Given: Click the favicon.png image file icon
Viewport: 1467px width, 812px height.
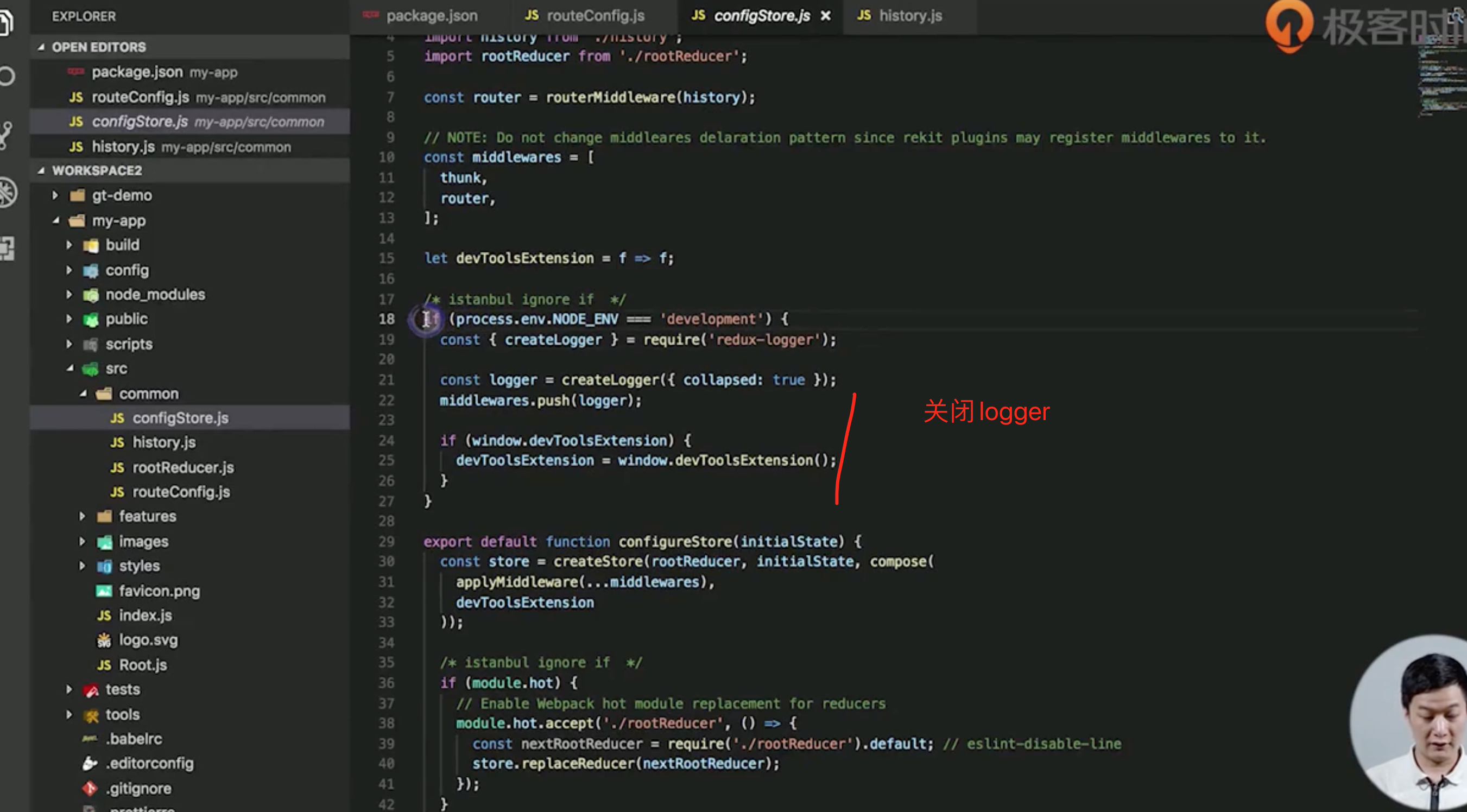Looking at the screenshot, I should [x=104, y=591].
